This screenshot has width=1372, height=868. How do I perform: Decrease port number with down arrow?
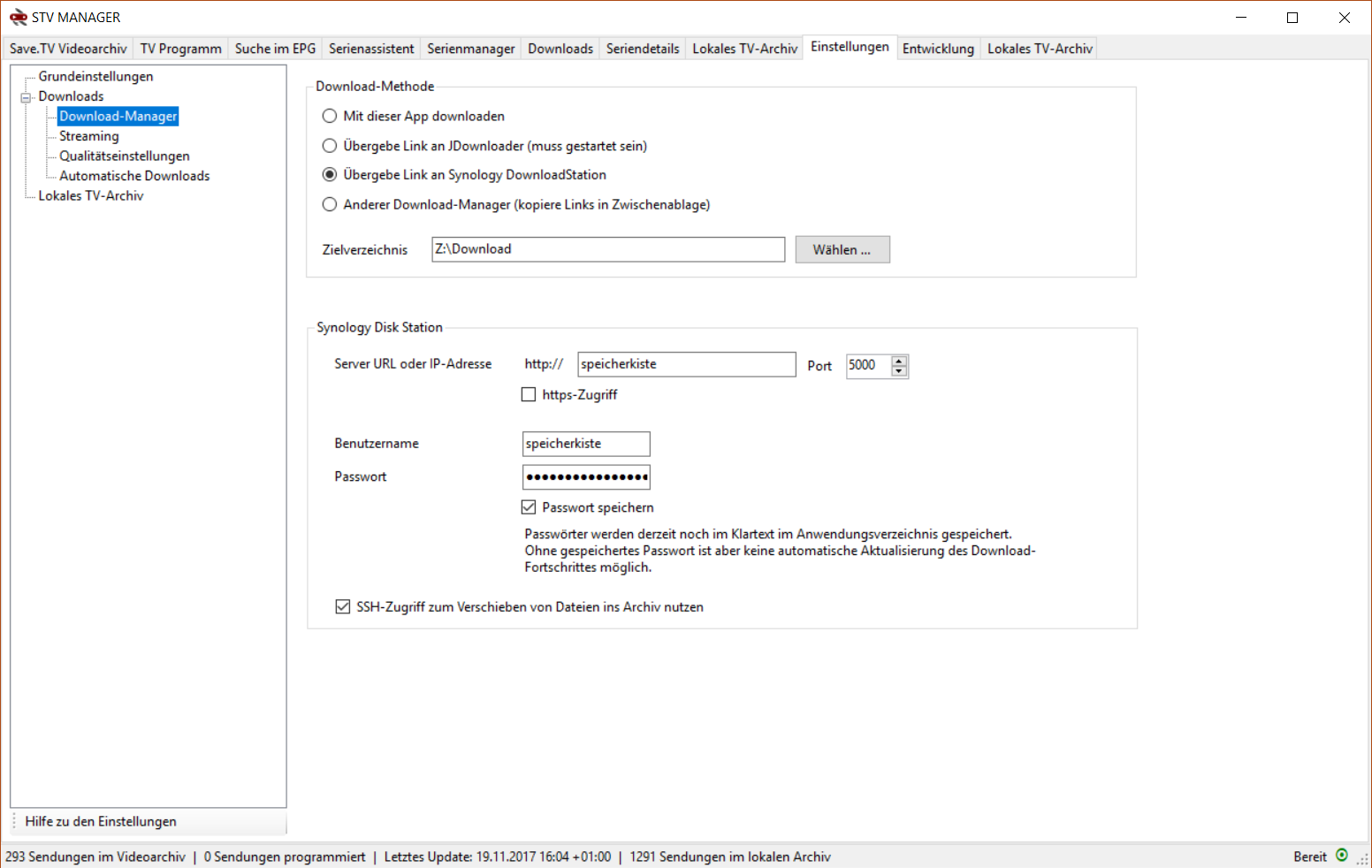pos(899,371)
